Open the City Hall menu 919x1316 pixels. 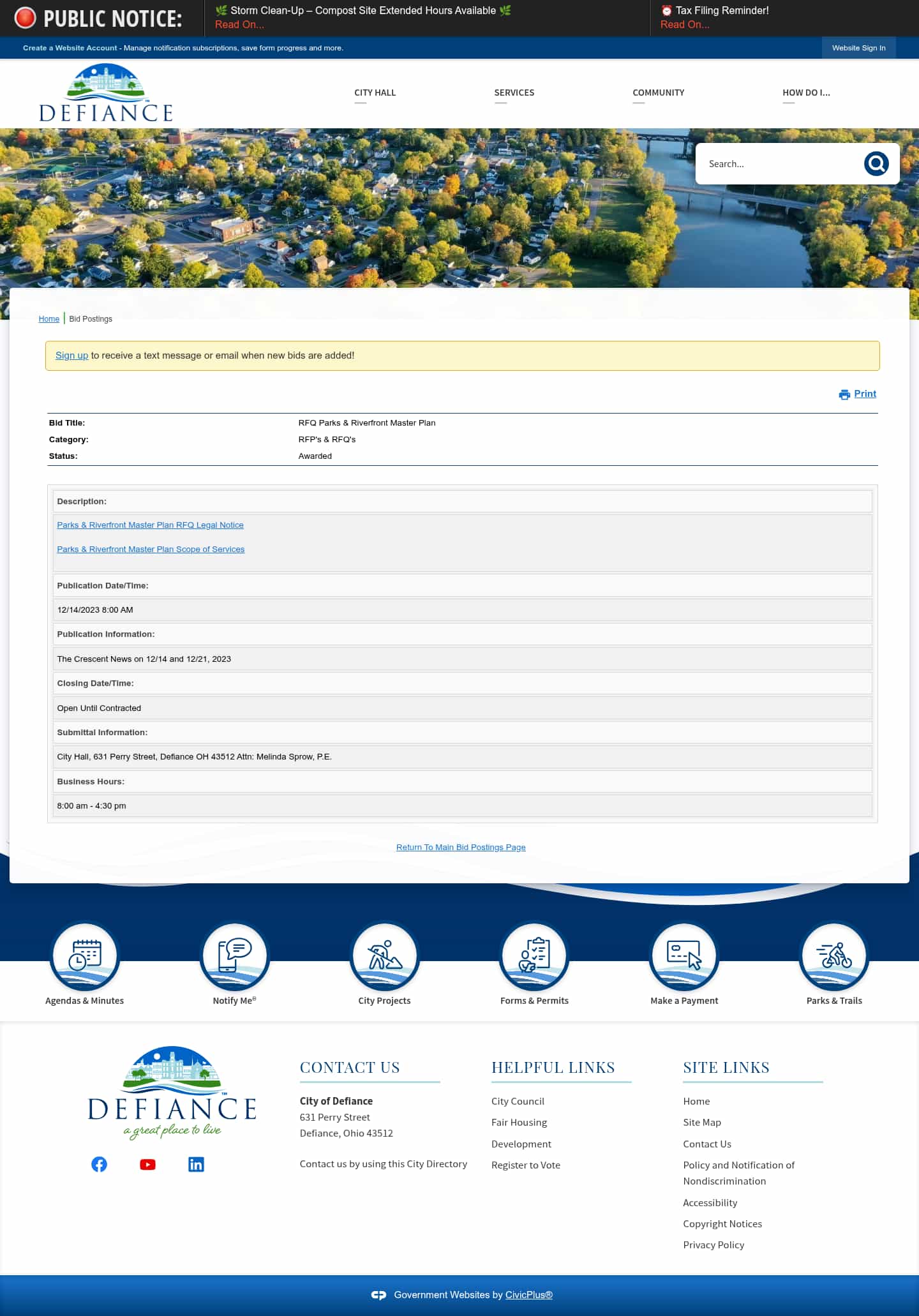click(375, 93)
